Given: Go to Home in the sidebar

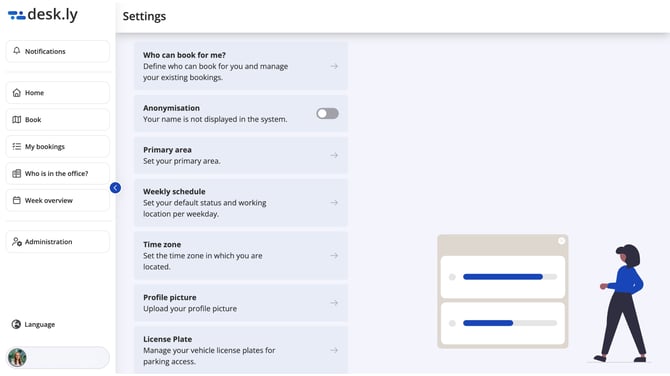Looking at the screenshot, I should coord(58,93).
